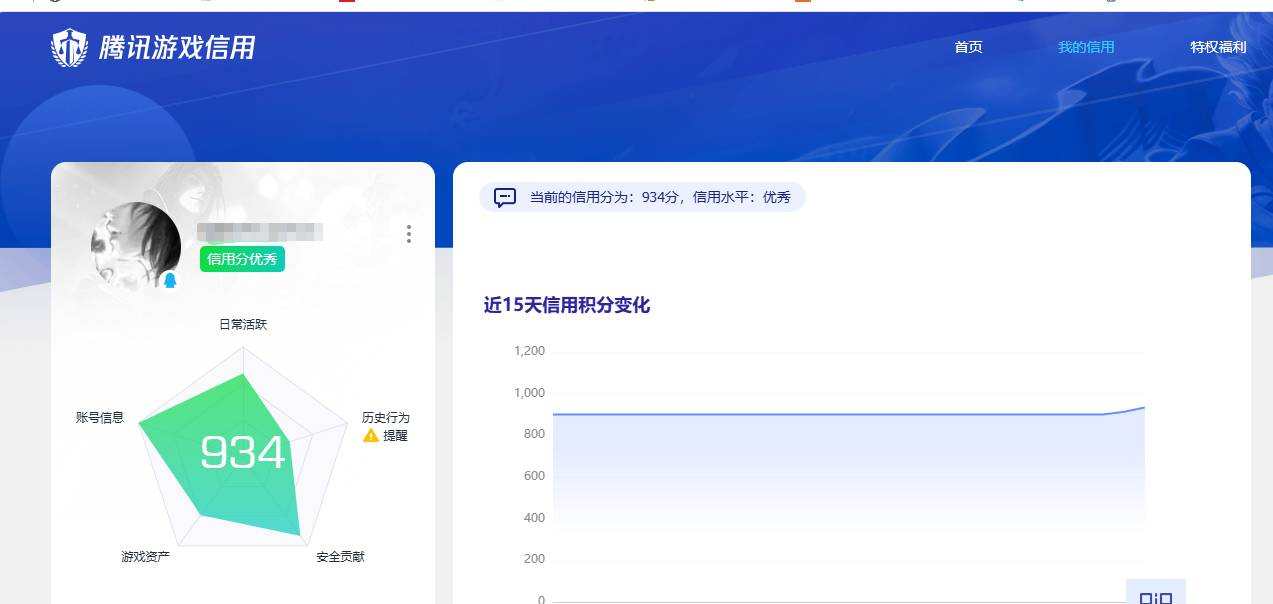The height and width of the screenshot is (604, 1273).
Task: Open the 我的信用 navigation item
Action: (x=1086, y=47)
